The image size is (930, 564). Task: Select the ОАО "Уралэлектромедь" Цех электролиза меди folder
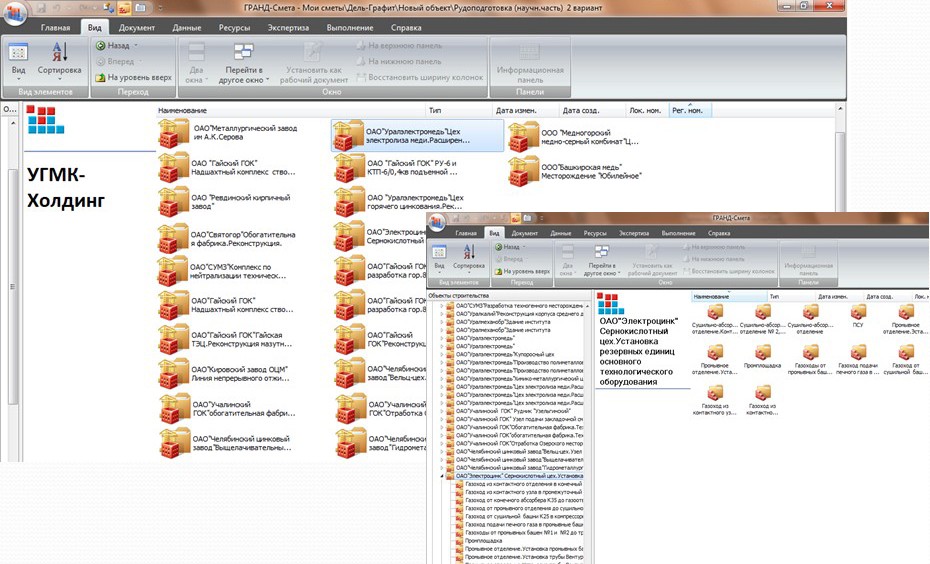pyautogui.click(x=349, y=135)
